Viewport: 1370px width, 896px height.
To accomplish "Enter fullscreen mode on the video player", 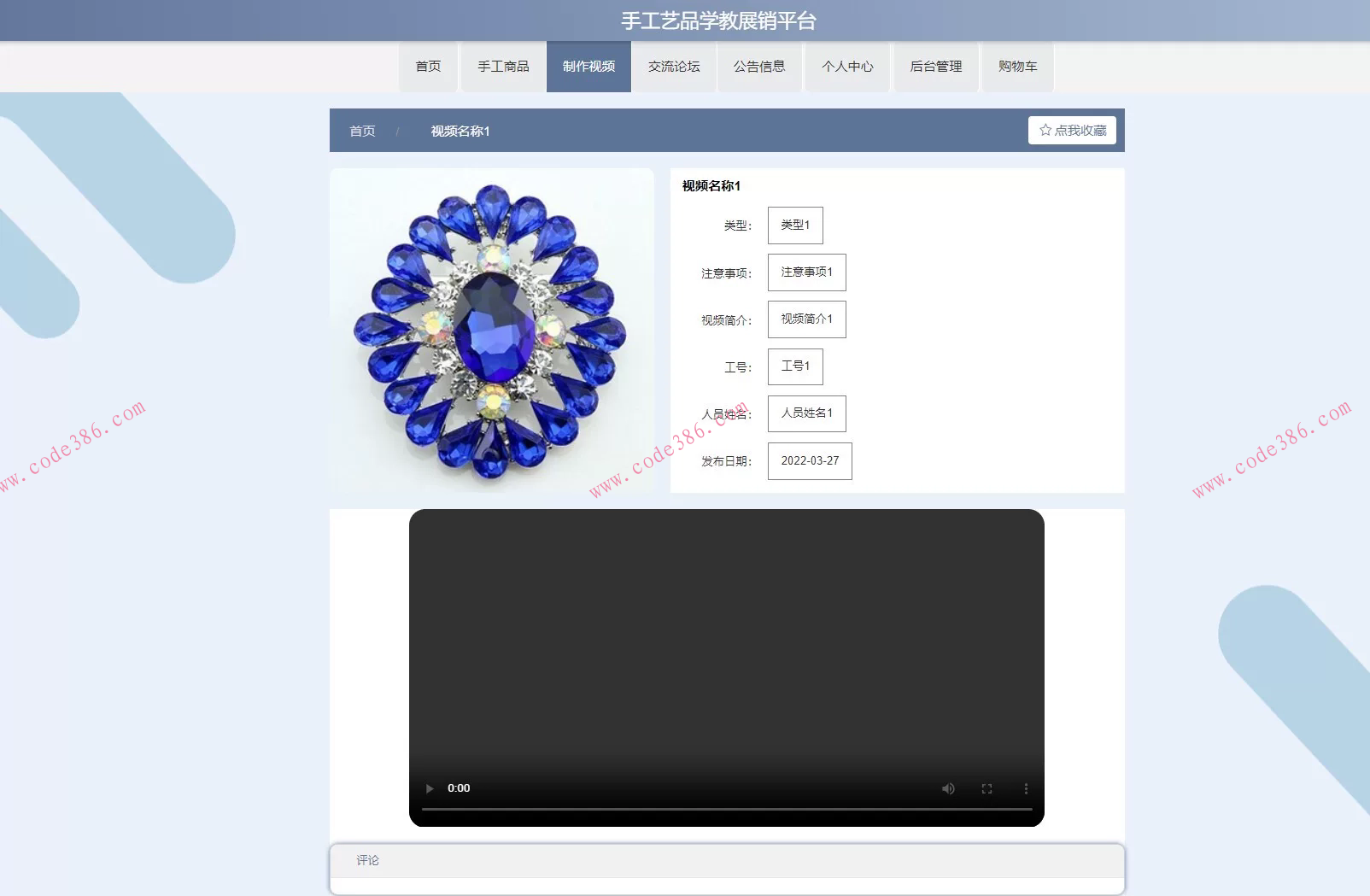I will 987,788.
